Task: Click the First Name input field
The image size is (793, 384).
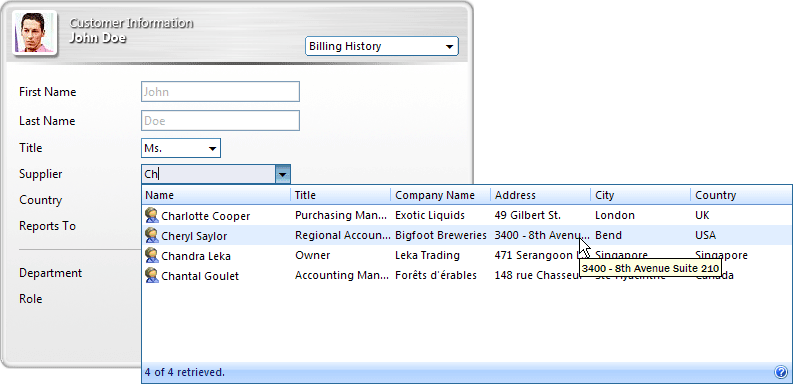Action: tap(220, 92)
